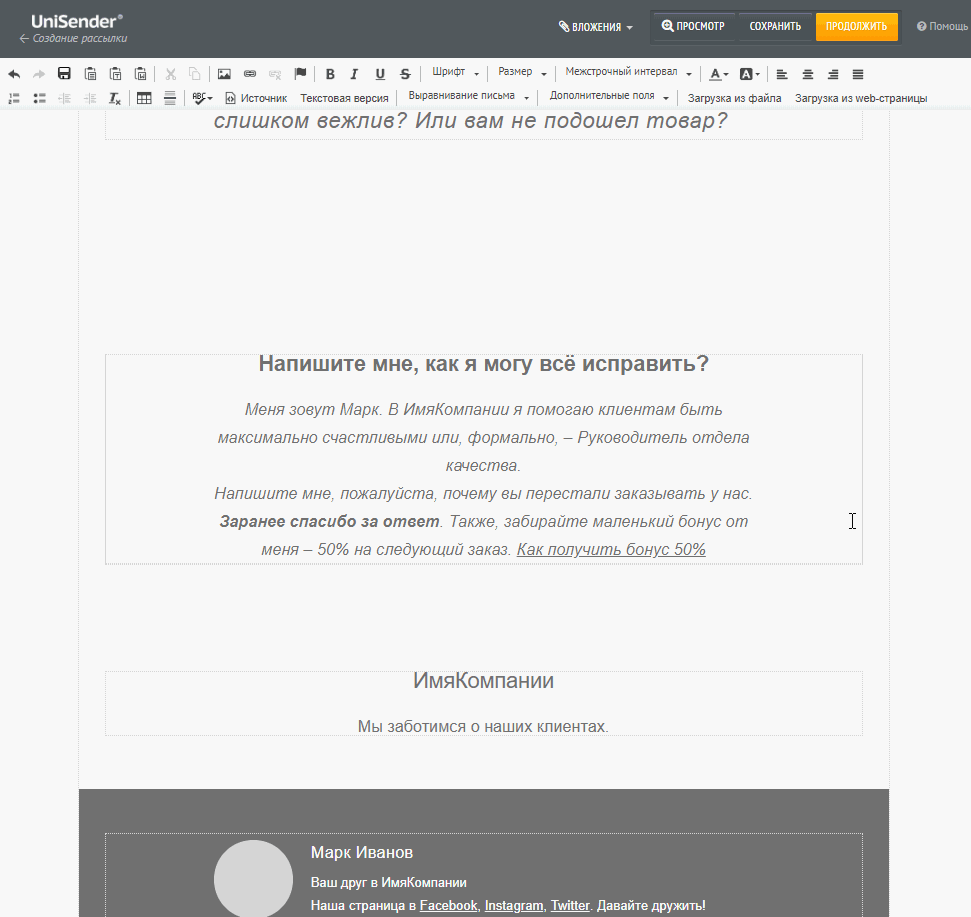Toggle italic formatting

(354, 74)
